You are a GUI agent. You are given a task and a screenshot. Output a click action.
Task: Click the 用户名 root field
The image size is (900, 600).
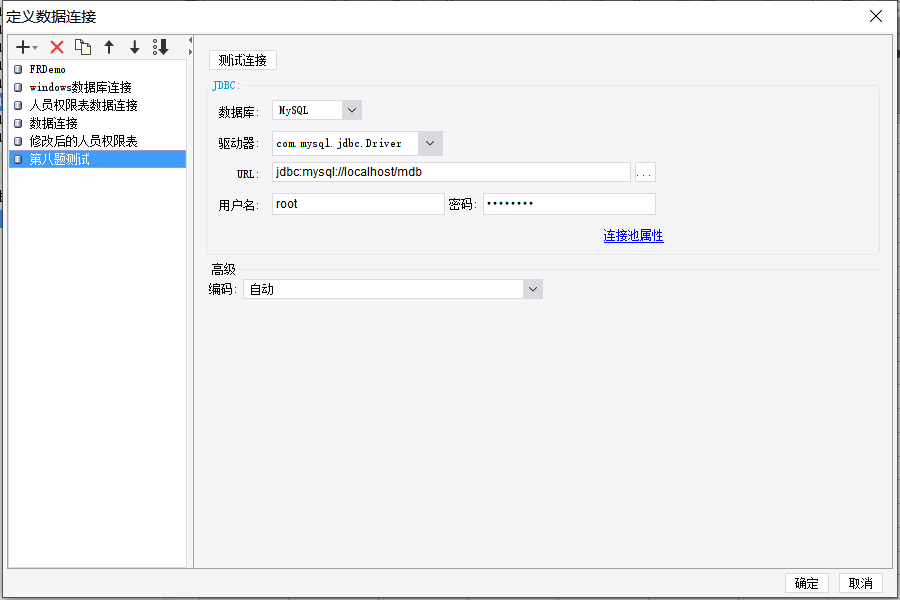358,204
